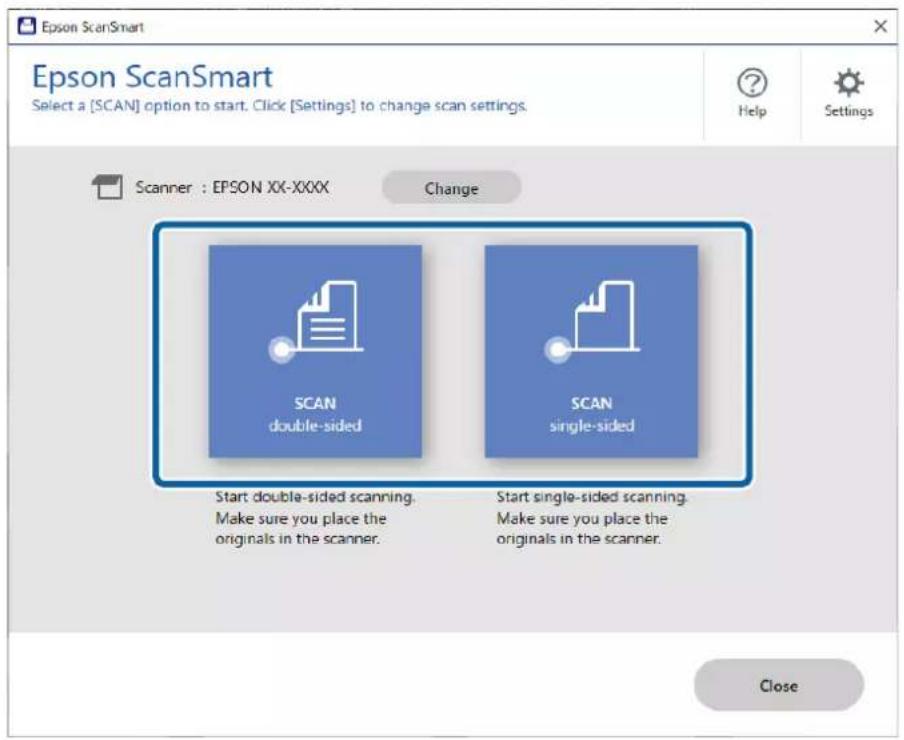Start SCAN double-sided tile
The image size is (904, 740).
(315, 352)
